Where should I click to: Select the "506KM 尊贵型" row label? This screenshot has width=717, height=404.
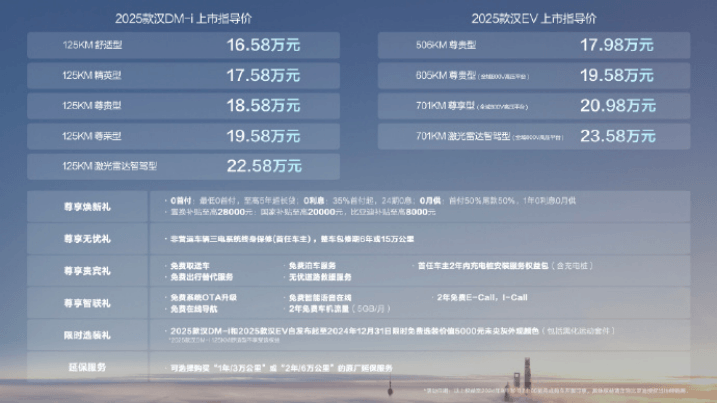tap(446, 45)
